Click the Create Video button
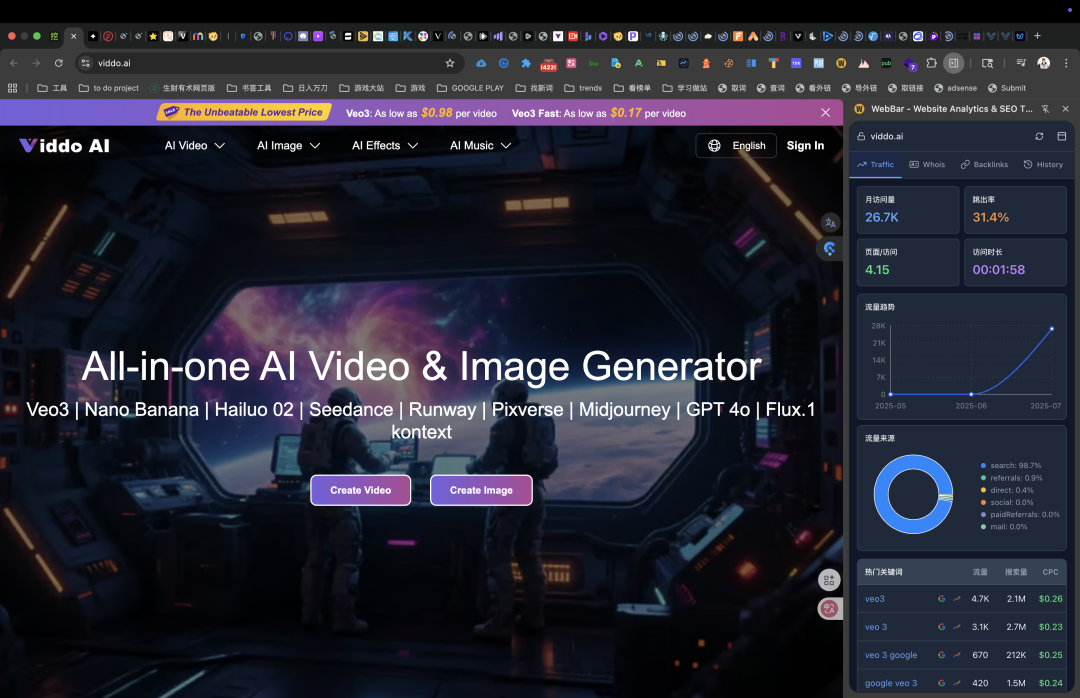The image size is (1080, 698). [x=360, y=490]
